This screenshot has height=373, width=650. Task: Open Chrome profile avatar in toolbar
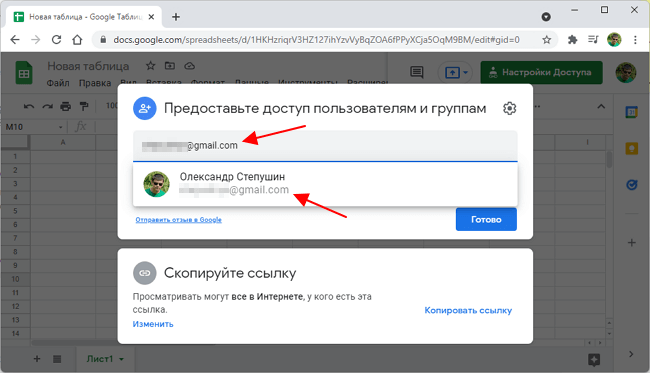614,40
